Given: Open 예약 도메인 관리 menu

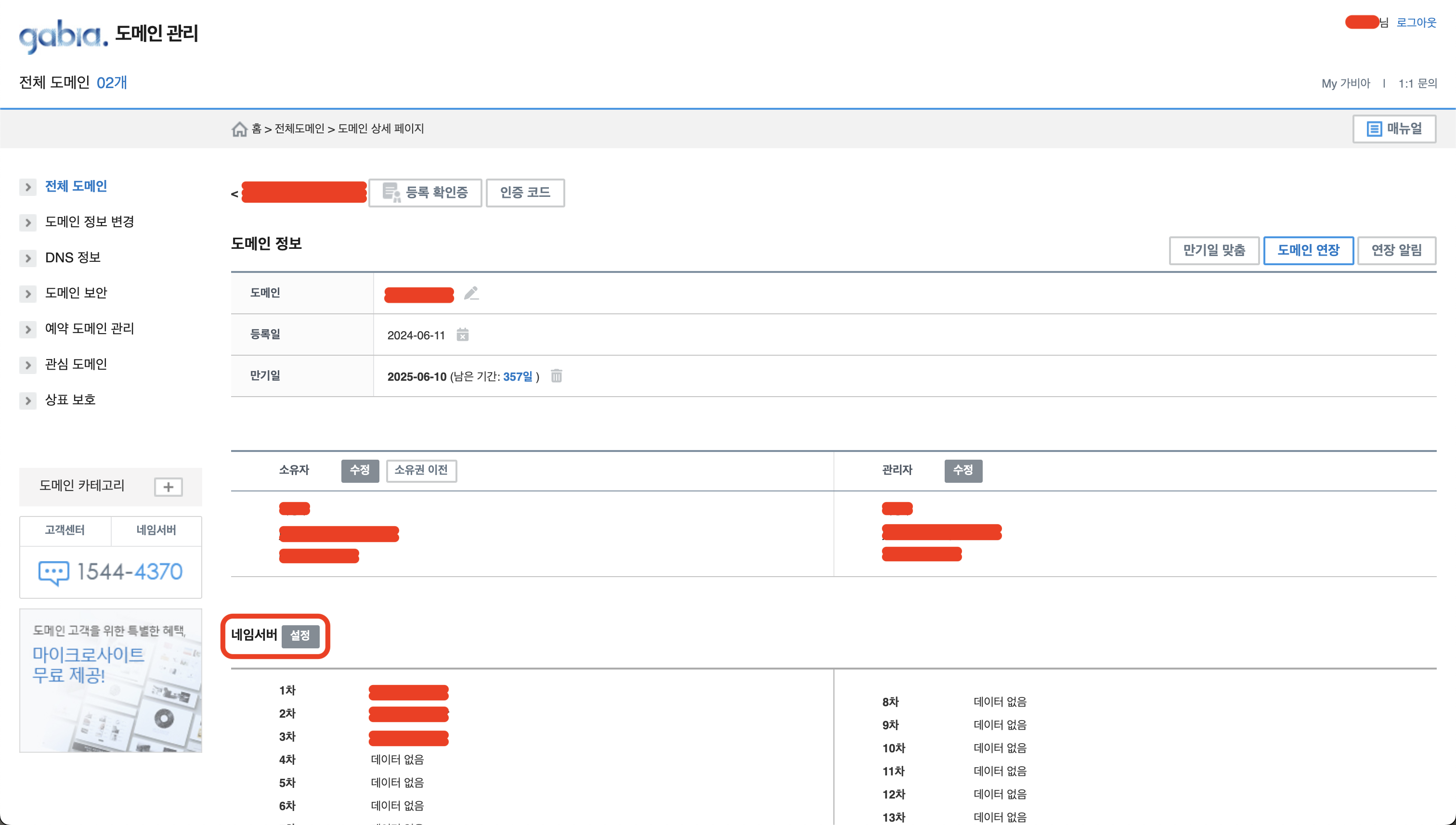Looking at the screenshot, I should (x=90, y=329).
